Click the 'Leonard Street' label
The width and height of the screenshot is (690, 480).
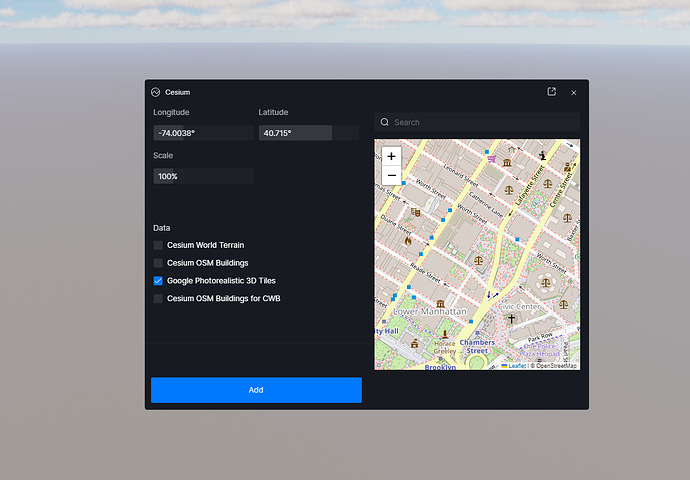(x=461, y=175)
